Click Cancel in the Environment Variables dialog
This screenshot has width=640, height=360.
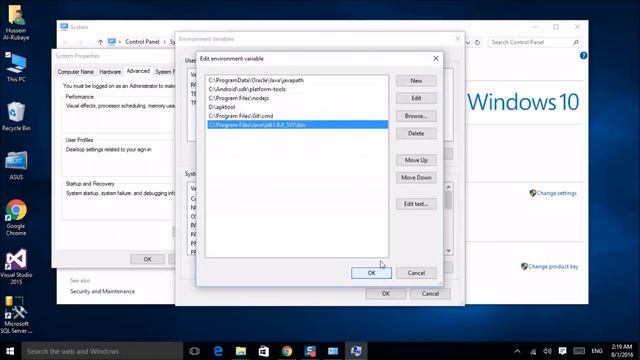[x=430, y=293]
